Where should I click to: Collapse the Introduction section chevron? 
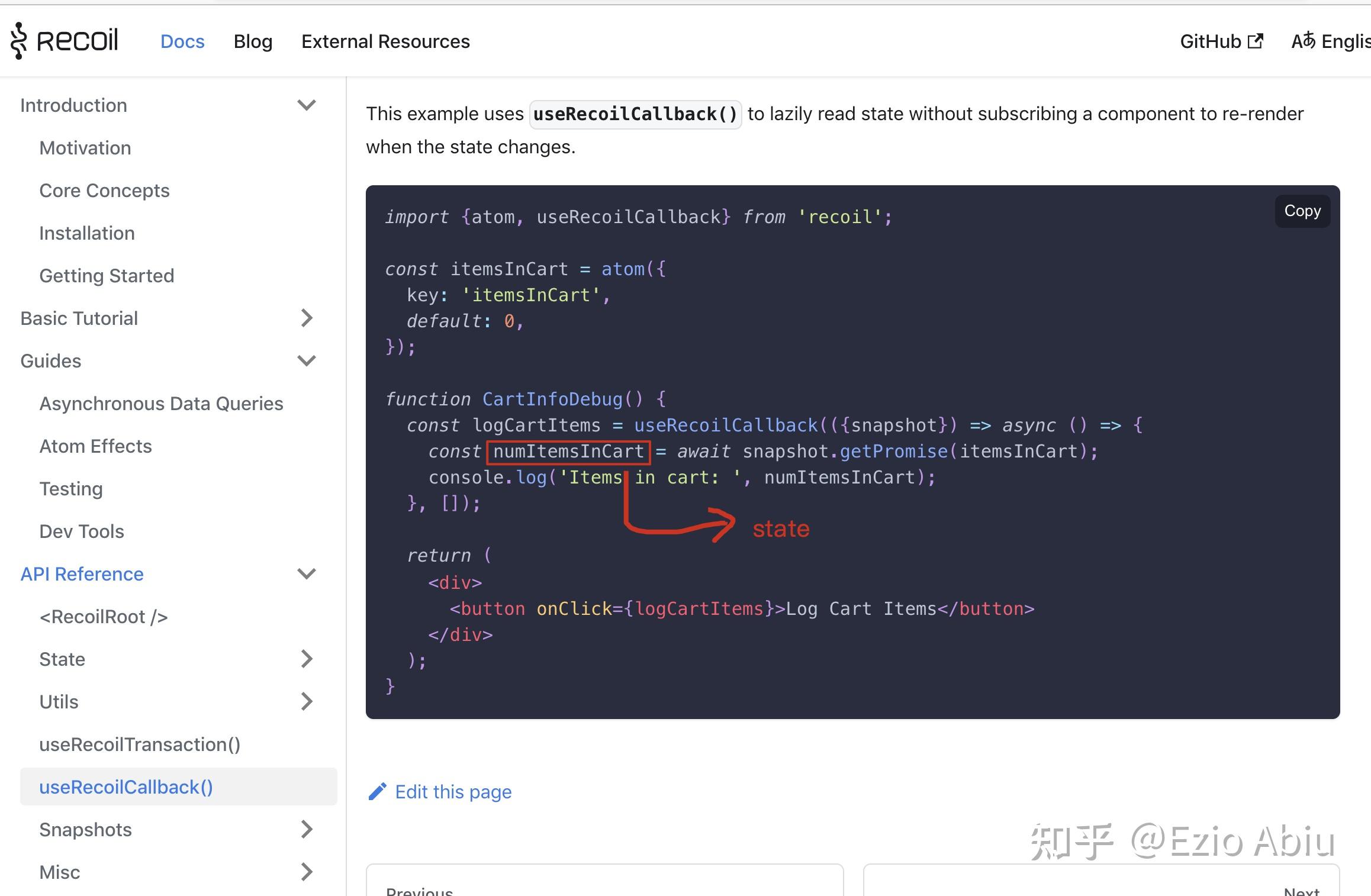[x=306, y=105]
